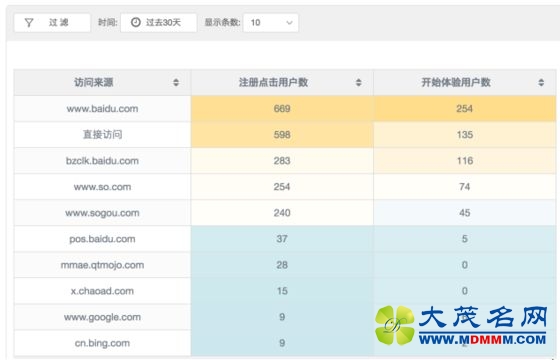Sort by 开始体验用户数 column sort arrows
This screenshot has height=360, width=560.
541,82
